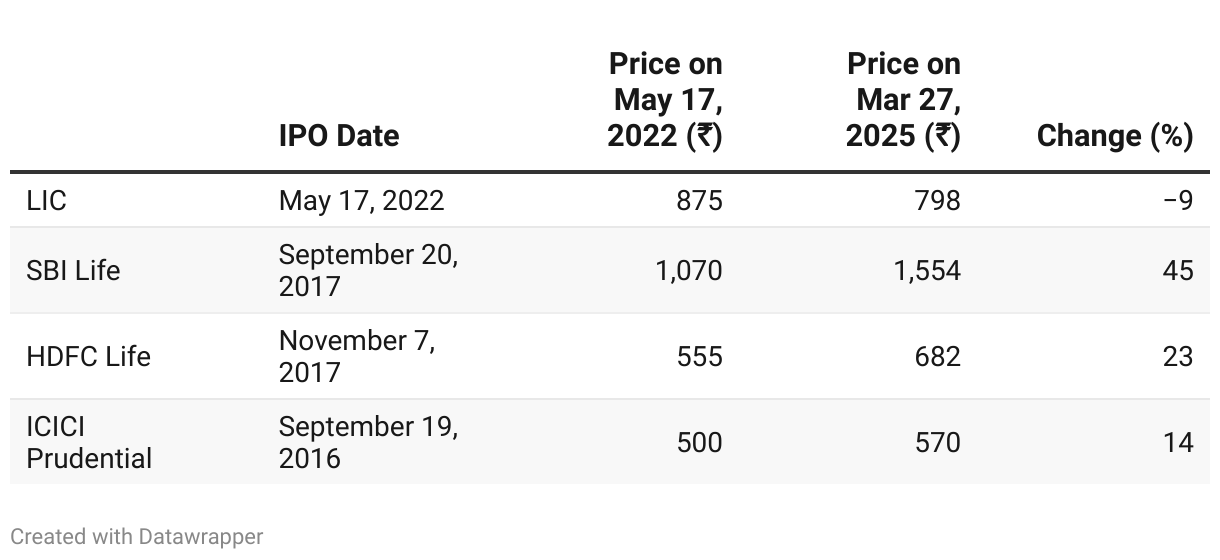The image size is (1220, 560).
Task: Click the 682 price for HDFC Life
Action: (937, 356)
